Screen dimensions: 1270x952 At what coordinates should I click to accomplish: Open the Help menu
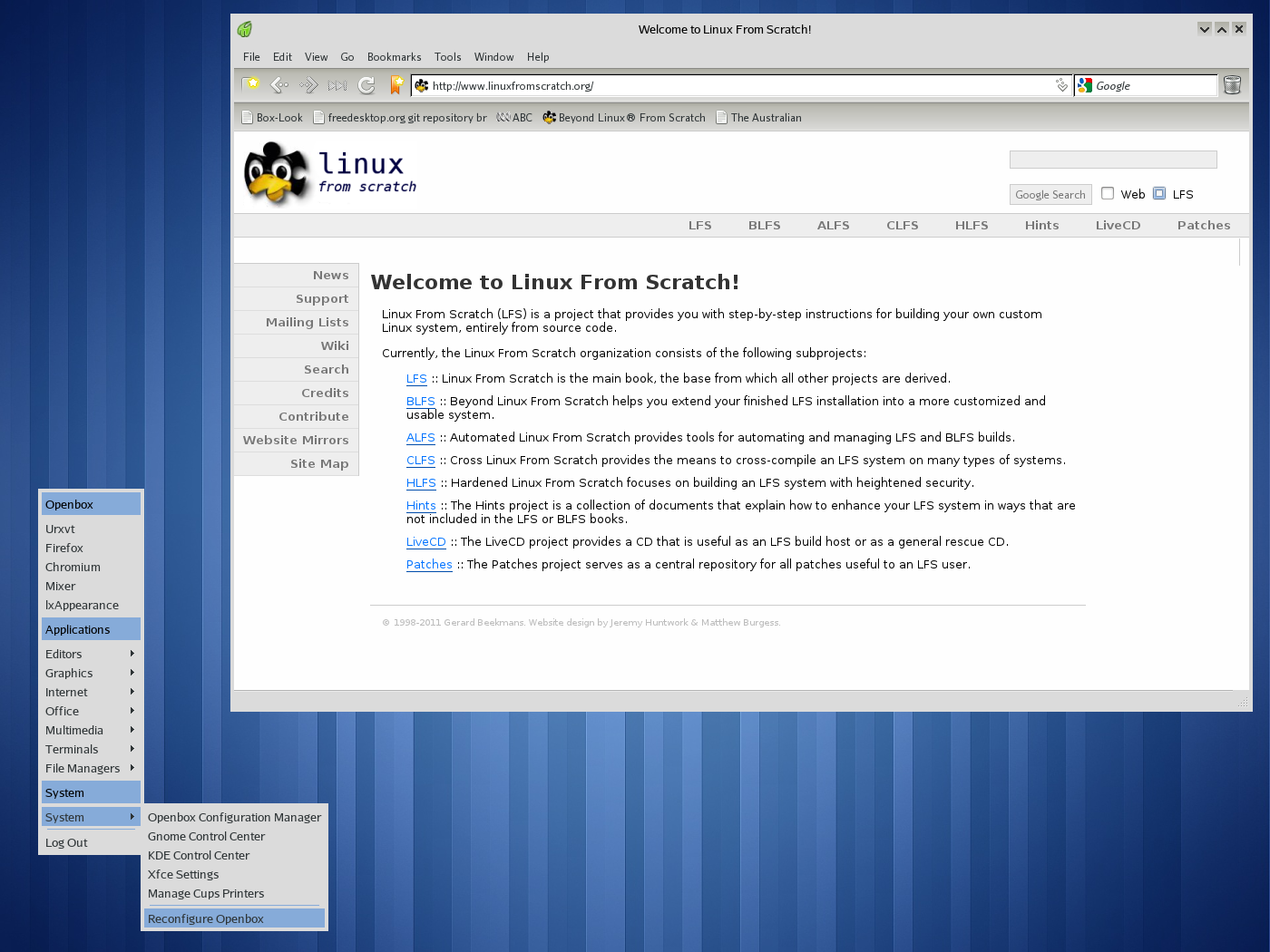[538, 57]
